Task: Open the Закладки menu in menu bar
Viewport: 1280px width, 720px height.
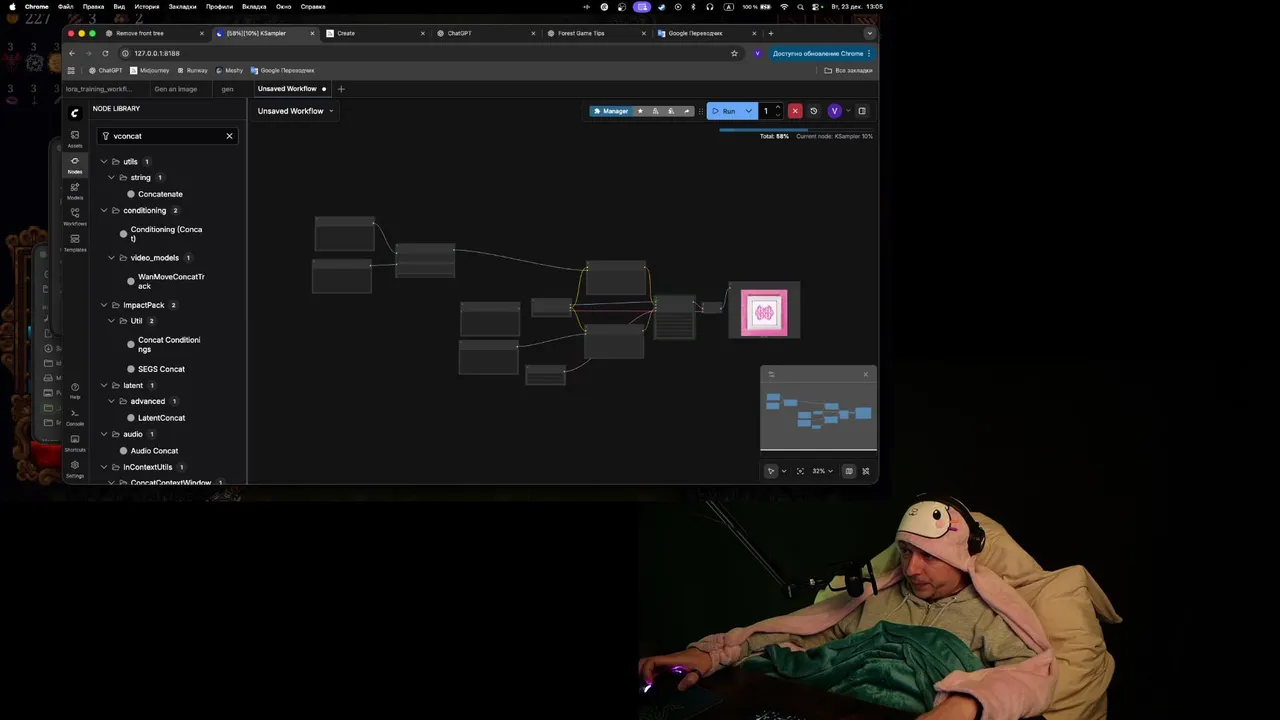Action: coord(182,6)
